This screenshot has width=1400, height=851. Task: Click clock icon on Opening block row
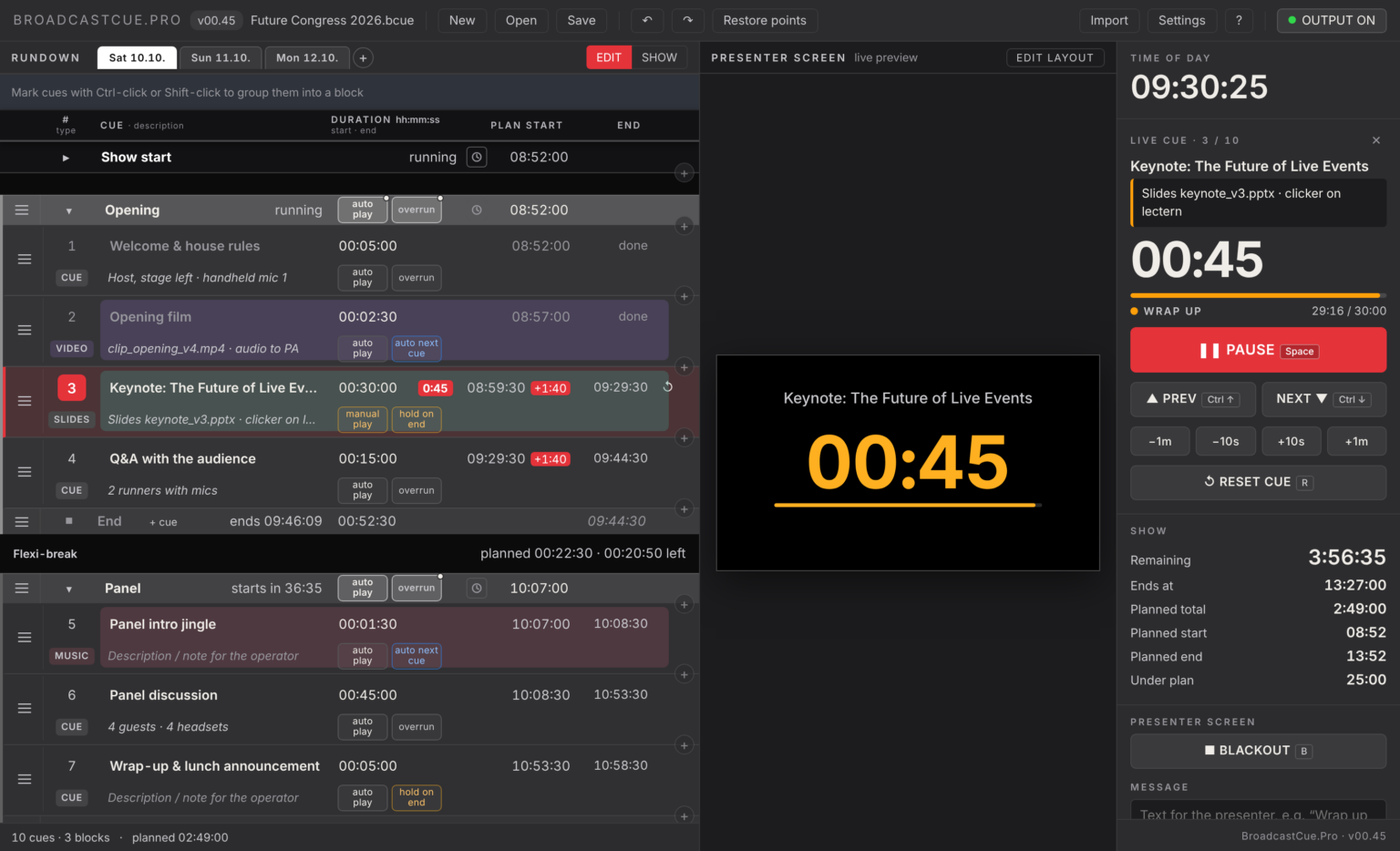pos(477,210)
